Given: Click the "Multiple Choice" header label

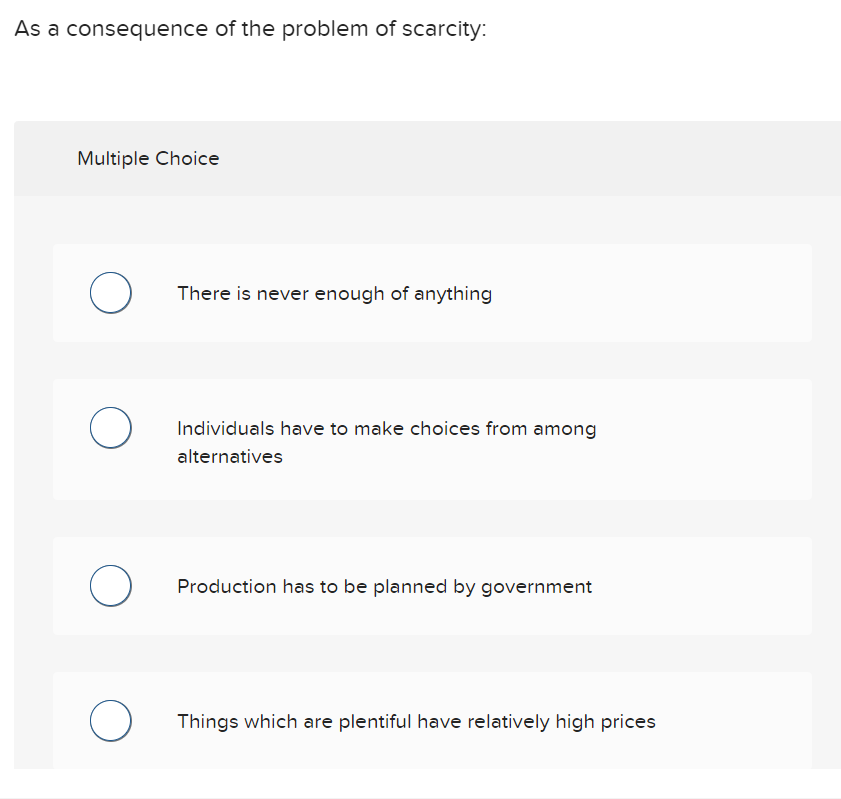Looking at the screenshot, I should (x=147, y=158).
